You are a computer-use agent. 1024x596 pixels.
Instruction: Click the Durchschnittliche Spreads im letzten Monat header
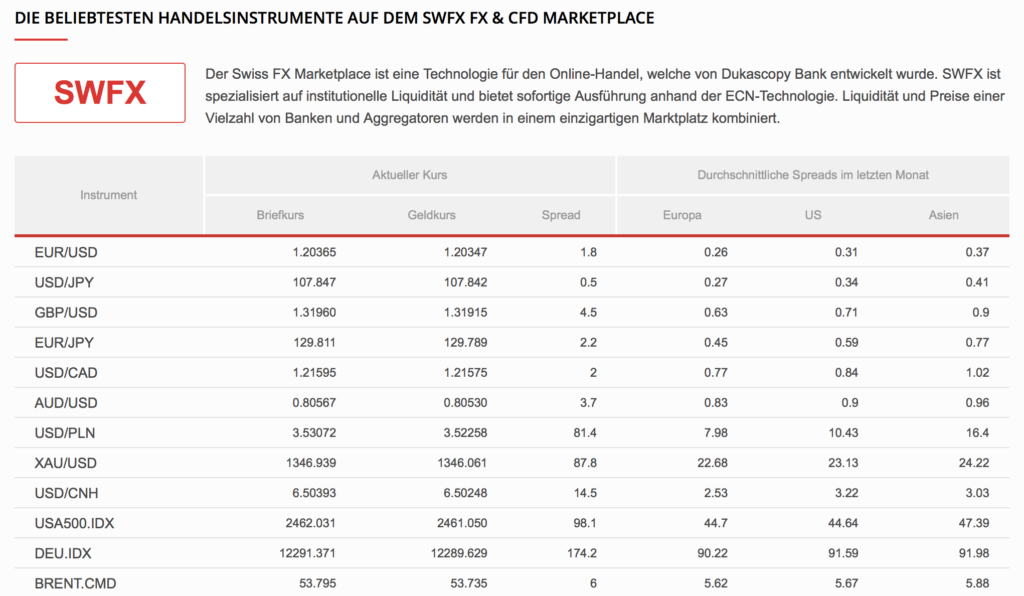point(813,175)
